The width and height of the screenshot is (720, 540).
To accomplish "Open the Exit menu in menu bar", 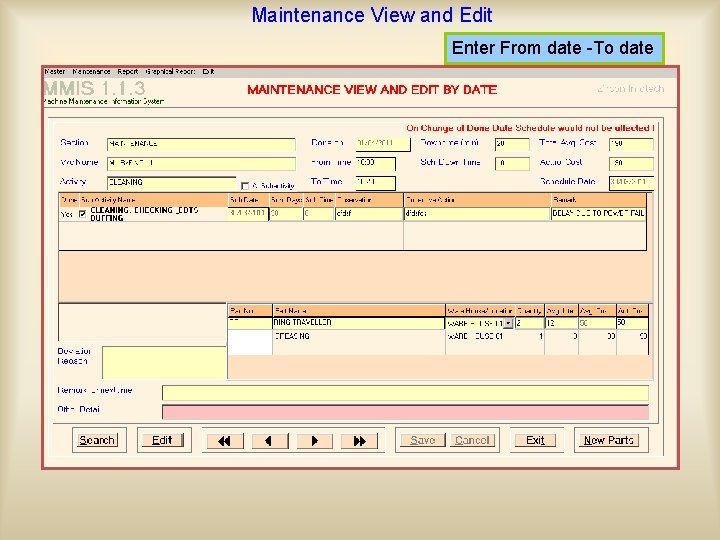I will click(208, 72).
